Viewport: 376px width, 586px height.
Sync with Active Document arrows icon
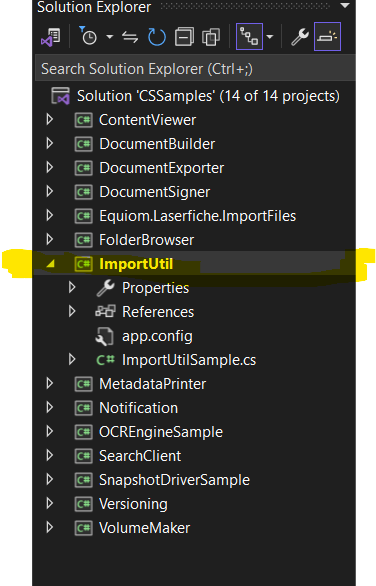click(x=130, y=37)
